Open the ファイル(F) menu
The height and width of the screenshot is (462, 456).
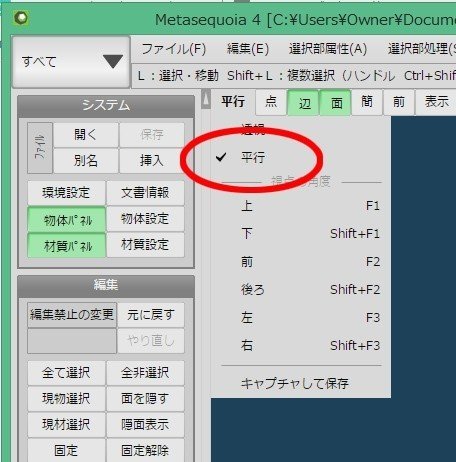pyautogui.click(x=174, y=49)
